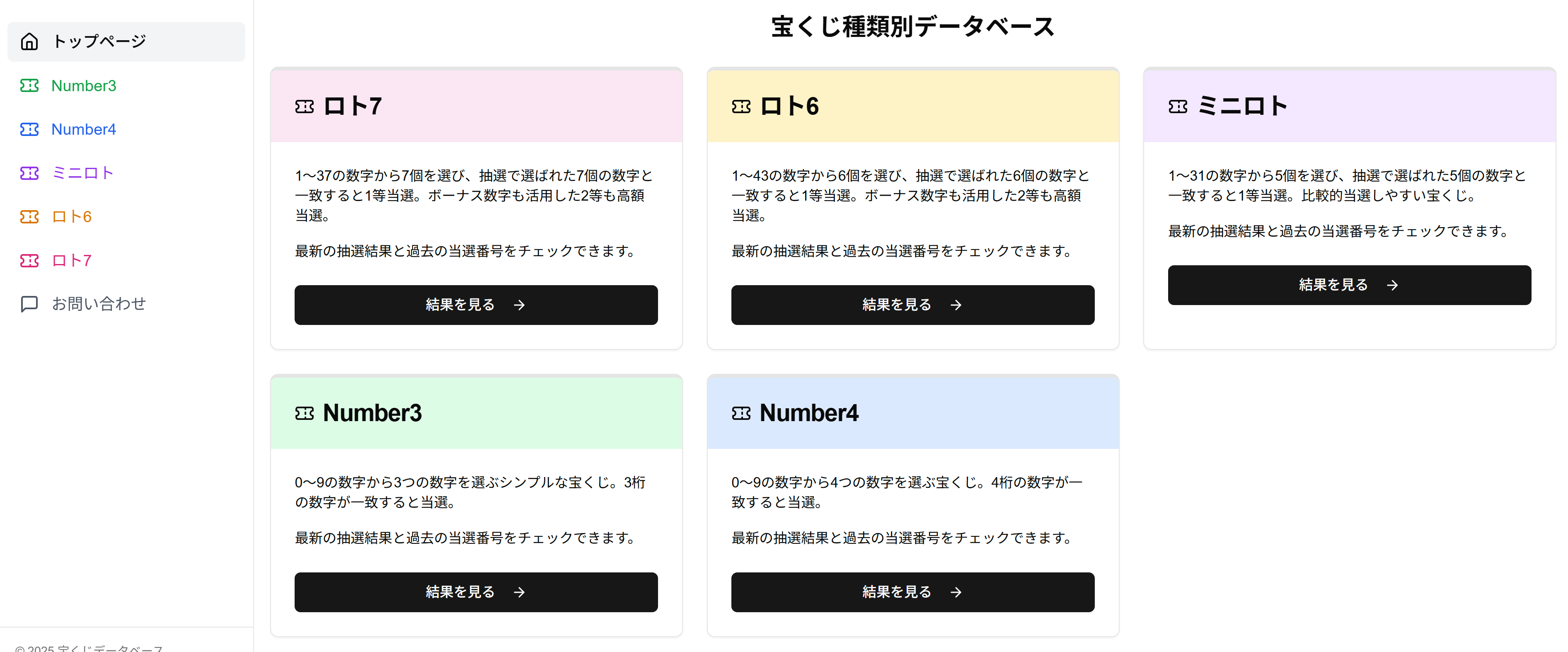Click the page title 宝くじ種類別データベース
Screen dimensions: 1568x652
(912, 26)
